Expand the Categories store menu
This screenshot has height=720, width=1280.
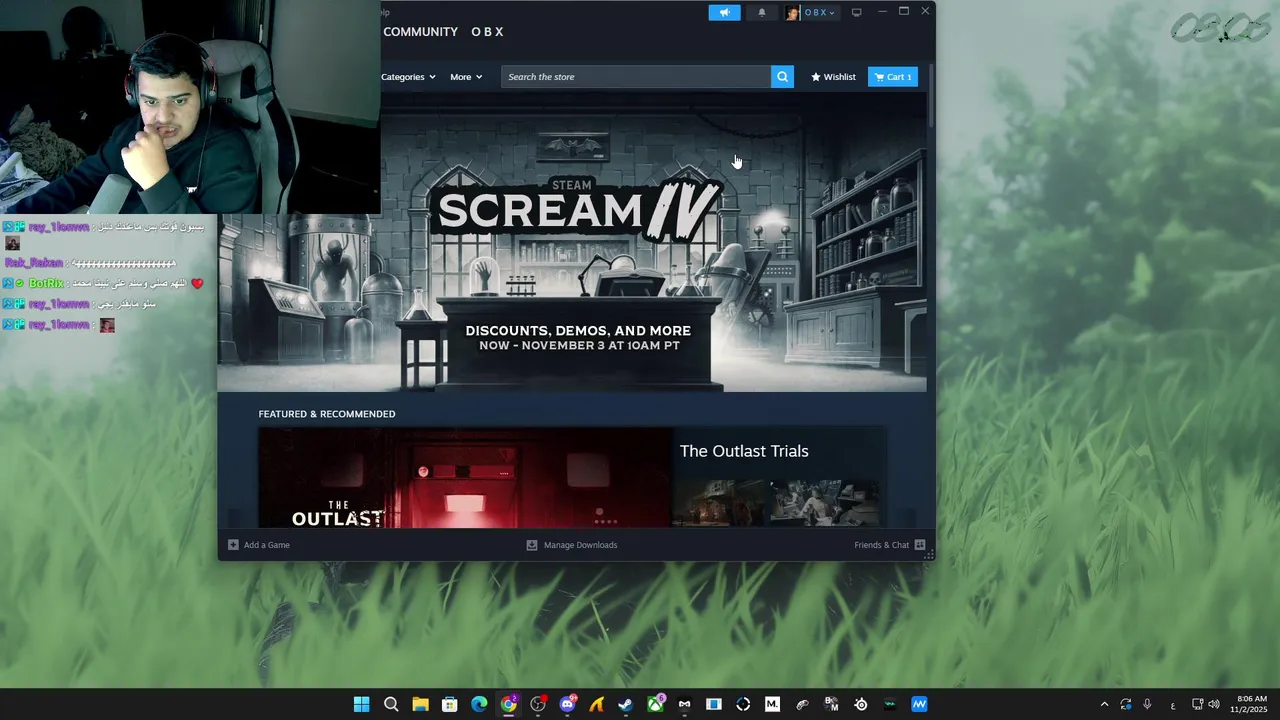pyautogui.click(x=408, y=77)
